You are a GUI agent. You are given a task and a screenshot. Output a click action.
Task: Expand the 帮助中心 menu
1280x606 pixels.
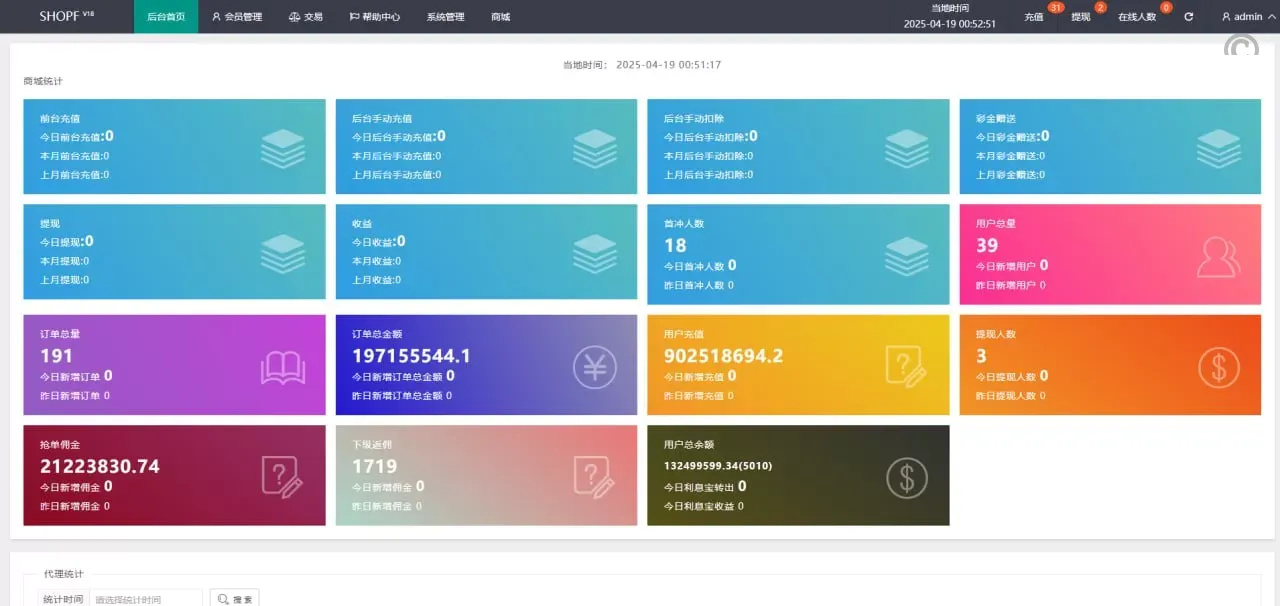coord(375,17)
